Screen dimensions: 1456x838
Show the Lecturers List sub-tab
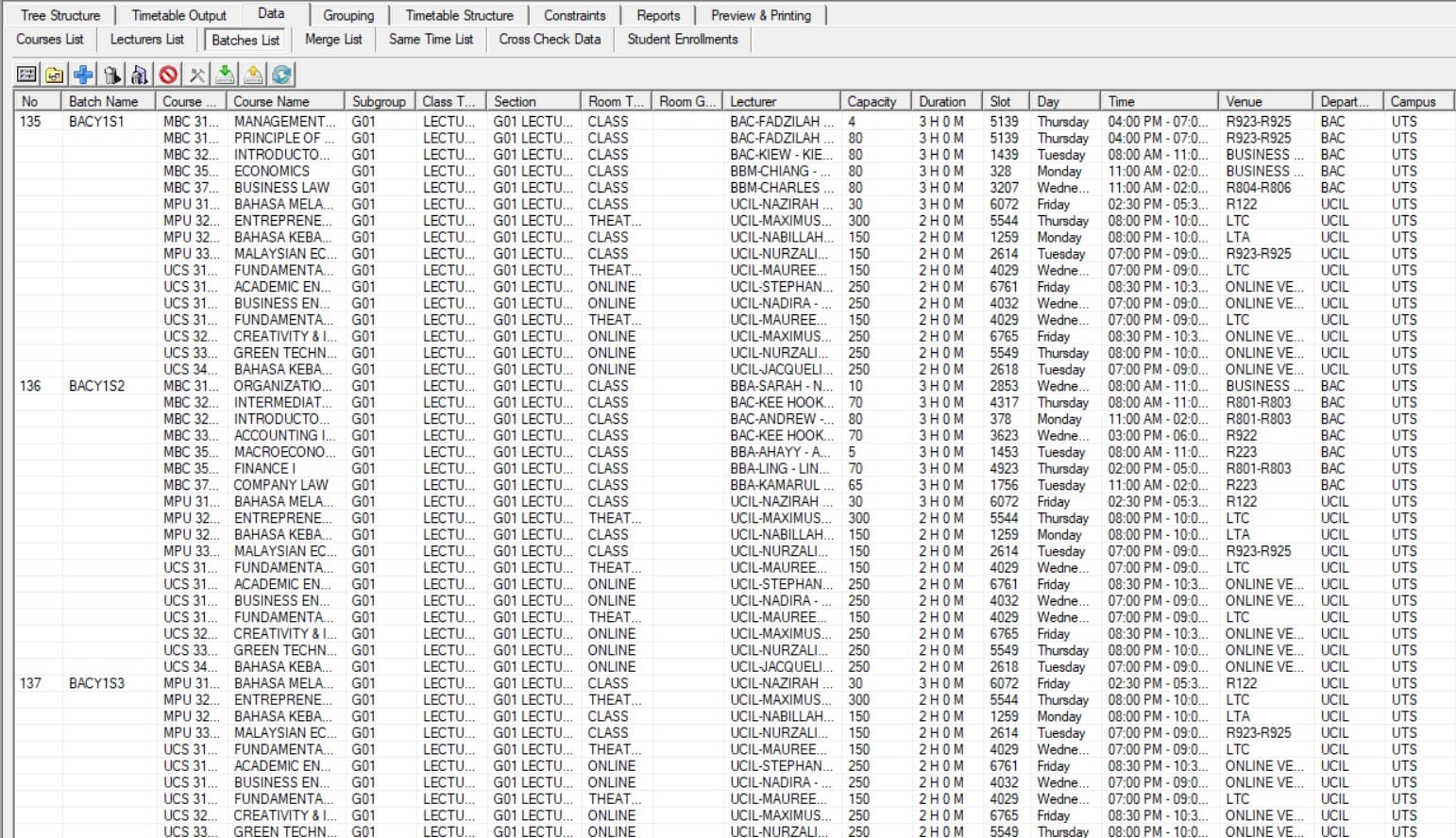[147, 40]
